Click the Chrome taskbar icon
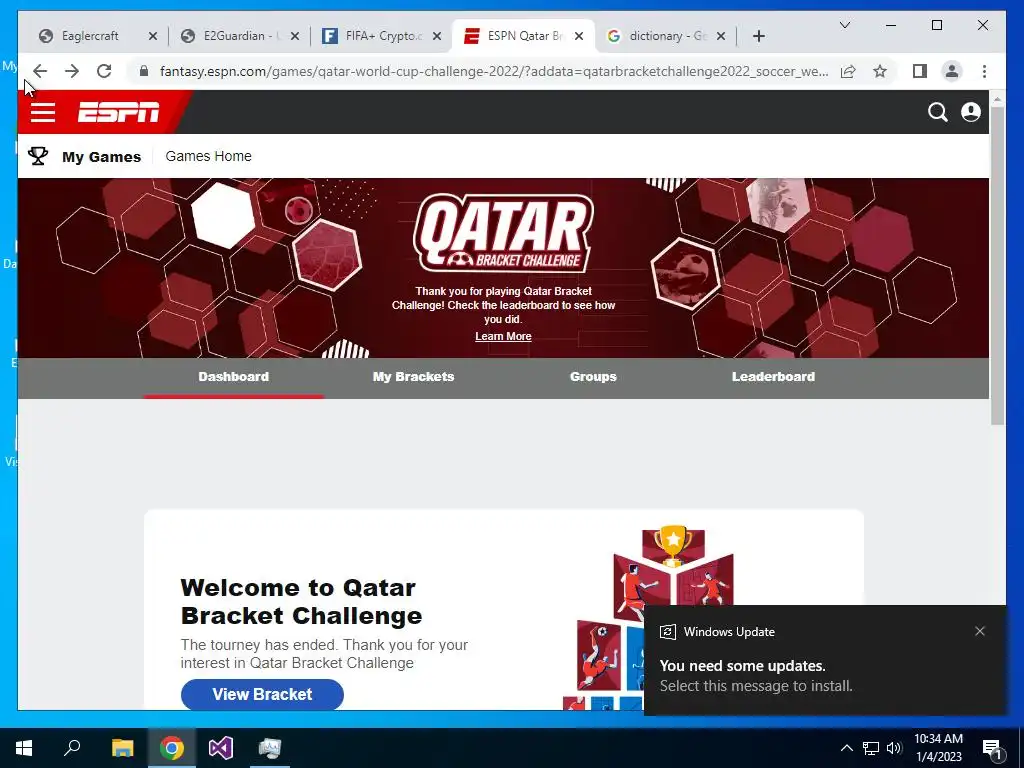Image resolution: width=1024 pixels, height=768 pixels. coord(172,748)
